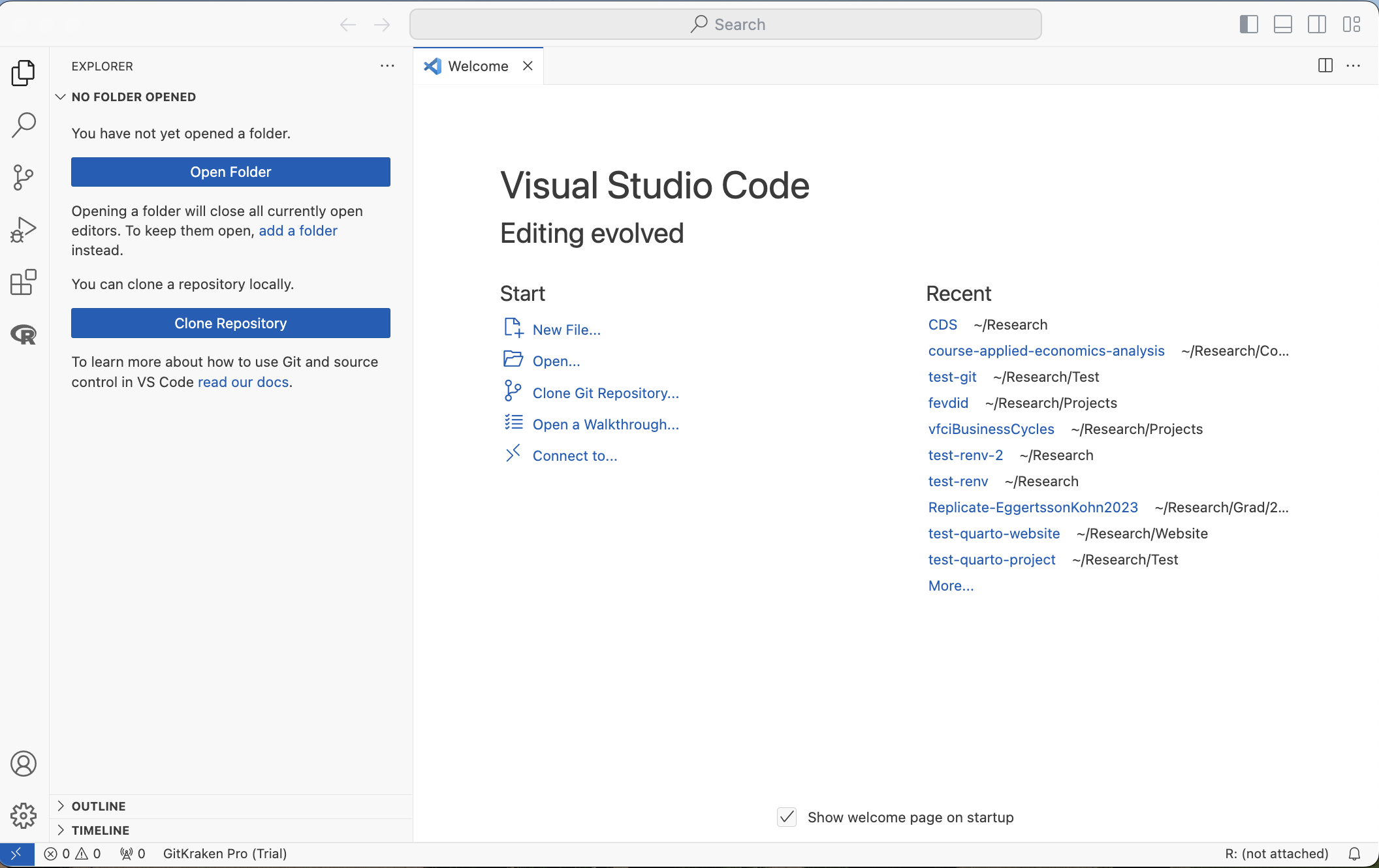Image resolution: width=1379 pixels, height=868 pixels.
Task: Expand the Timeline section
Action: [x=100, y=830]
